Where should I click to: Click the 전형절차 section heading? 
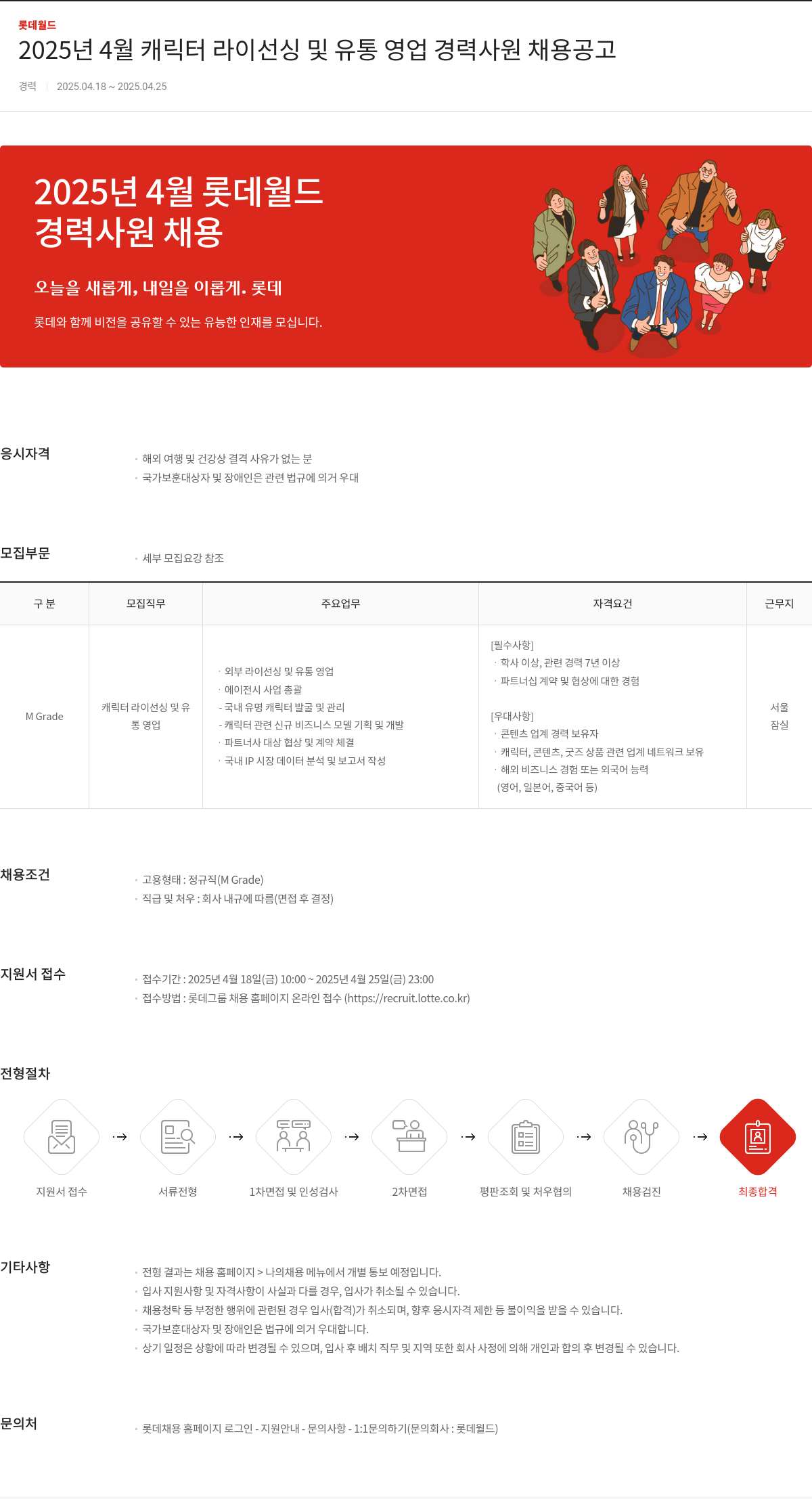[x=25, y=1074]
